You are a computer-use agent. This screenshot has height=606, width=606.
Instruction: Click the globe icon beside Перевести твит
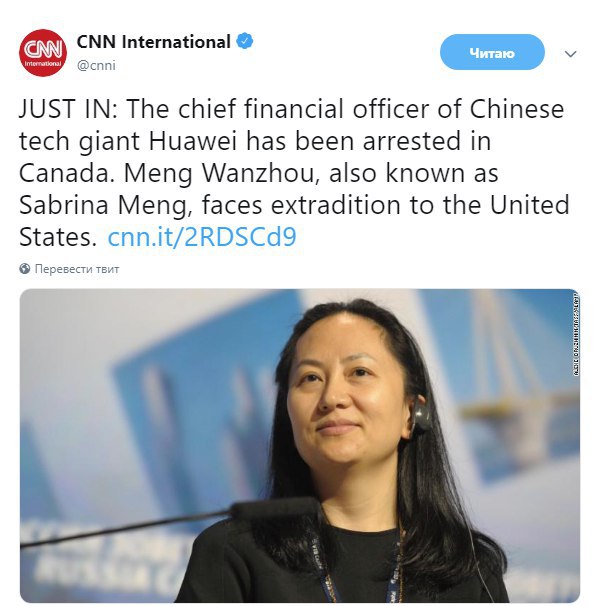click(x=25, y=269)
